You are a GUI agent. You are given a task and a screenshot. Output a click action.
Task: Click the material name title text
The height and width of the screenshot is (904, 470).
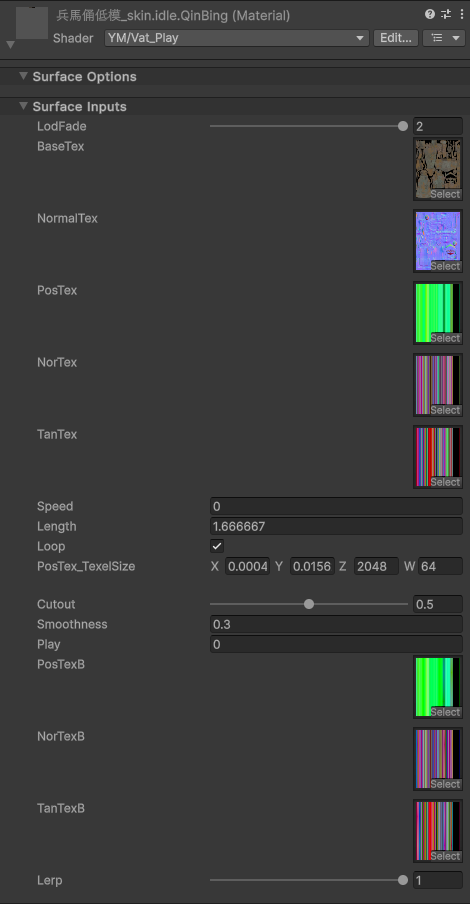pyautogui.click(x=173, y=16)
